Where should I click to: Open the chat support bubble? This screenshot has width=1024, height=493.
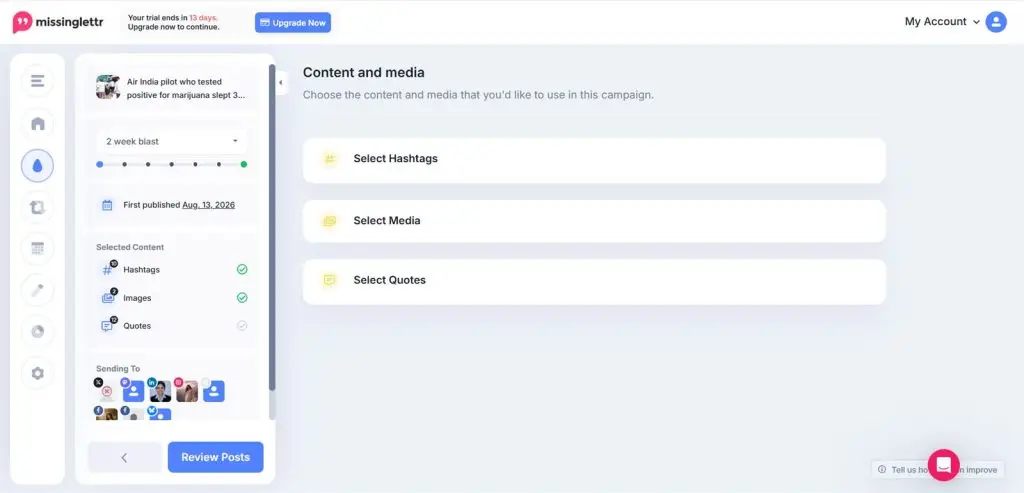click(x=944, y=465)
